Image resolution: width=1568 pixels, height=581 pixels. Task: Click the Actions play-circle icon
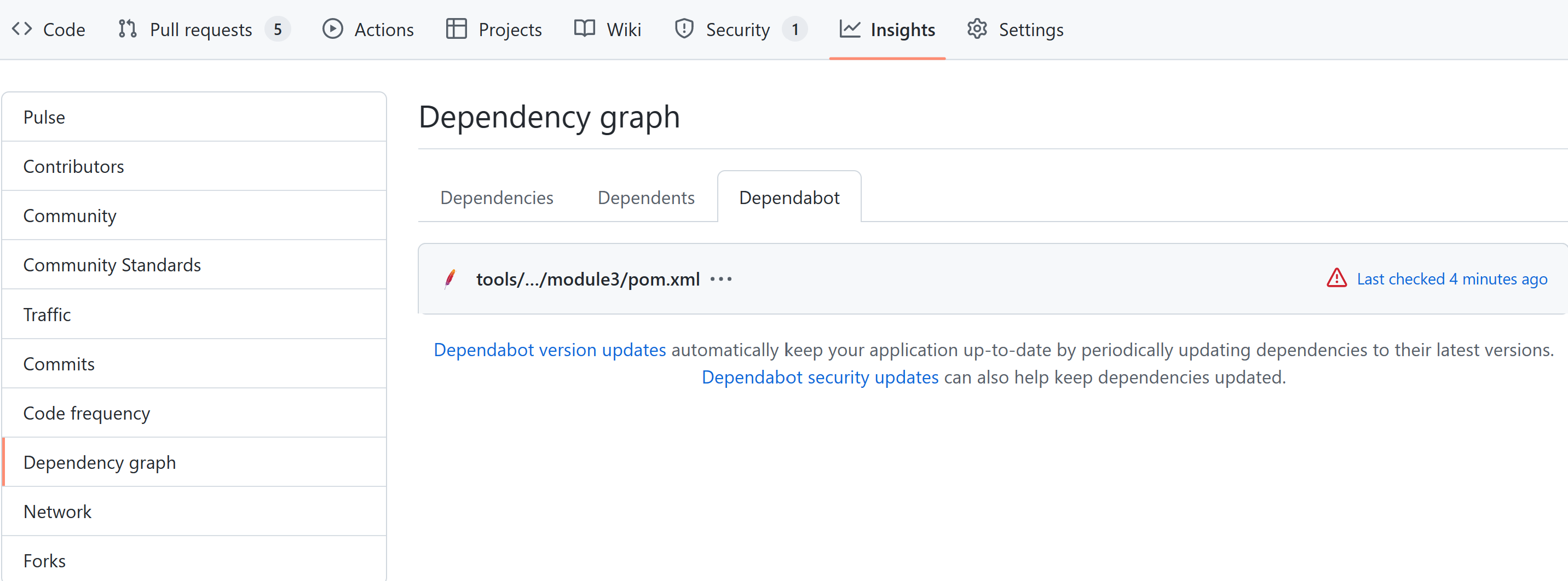pos(332,28)
